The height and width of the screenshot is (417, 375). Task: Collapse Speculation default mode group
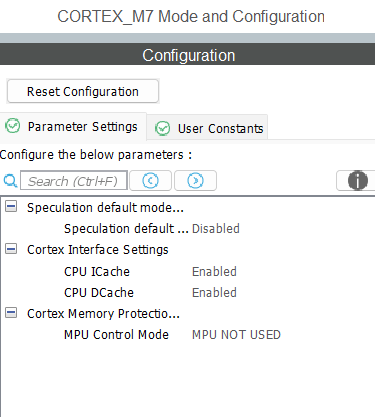[11, 207]
